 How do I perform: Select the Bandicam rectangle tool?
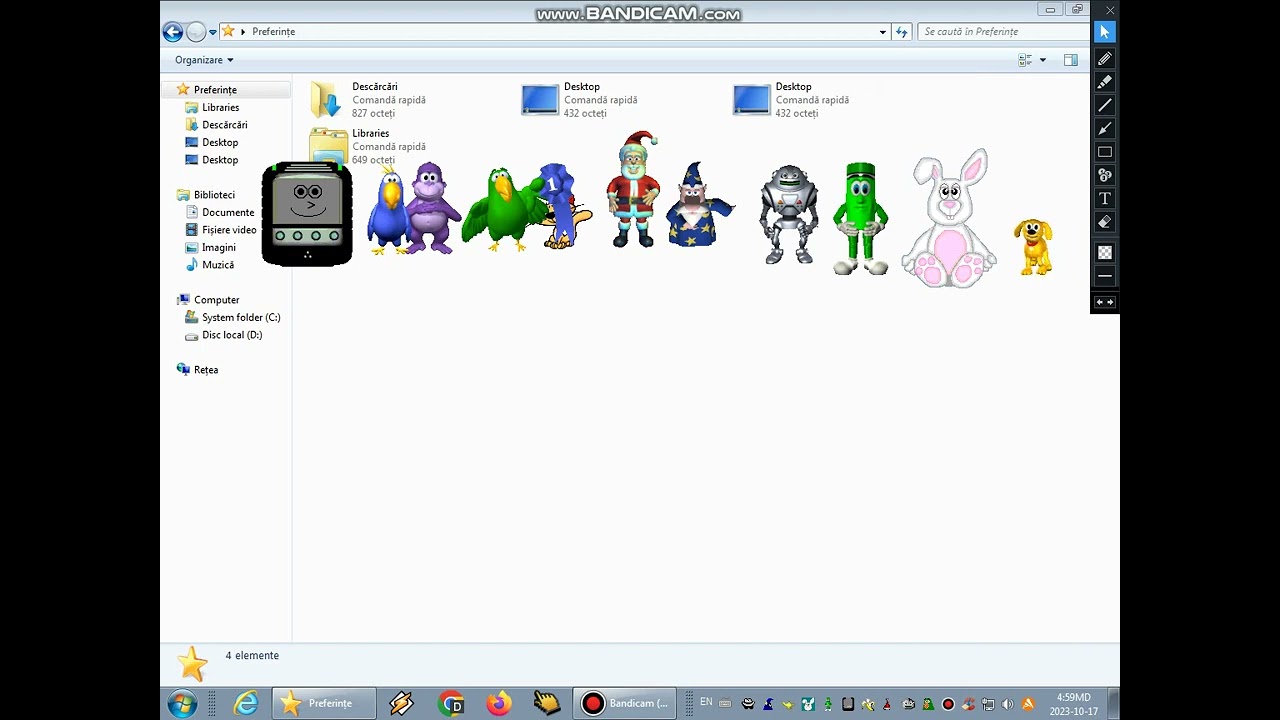pyautogui.click(x=1104, y=152)
